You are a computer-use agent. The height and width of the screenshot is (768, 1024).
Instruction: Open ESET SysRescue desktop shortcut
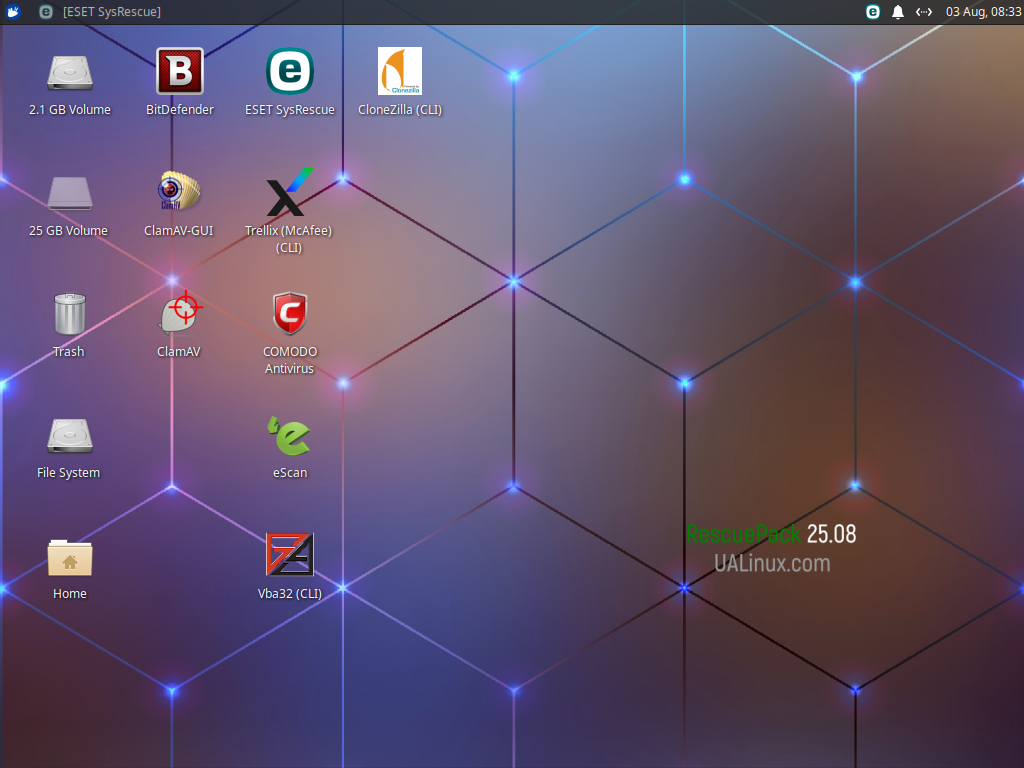(290, 71)
